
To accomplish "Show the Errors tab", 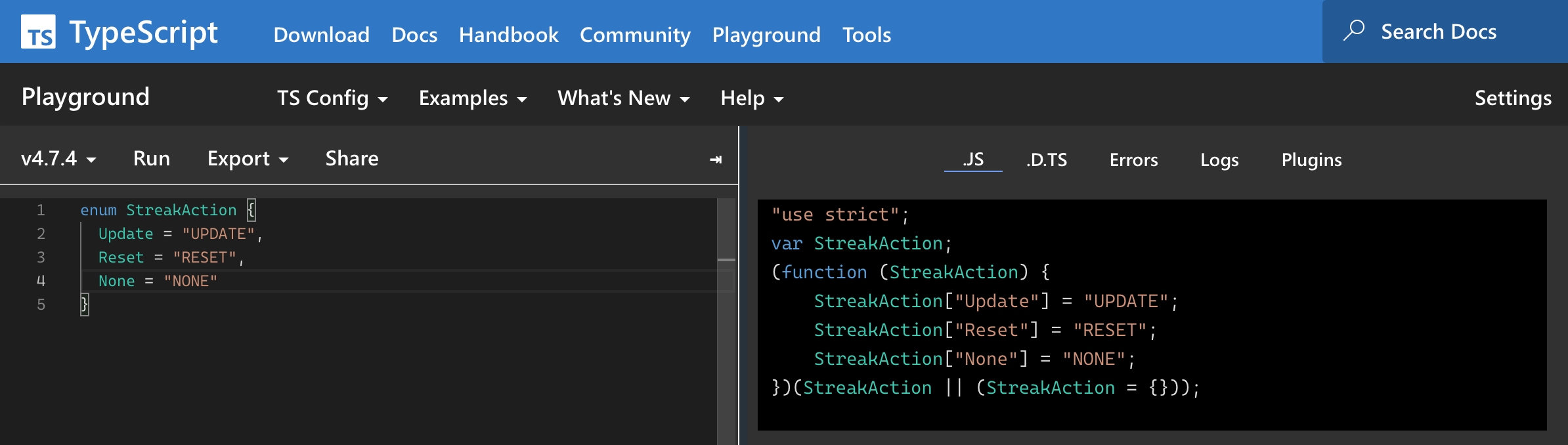I will [x=1133, y=160].
